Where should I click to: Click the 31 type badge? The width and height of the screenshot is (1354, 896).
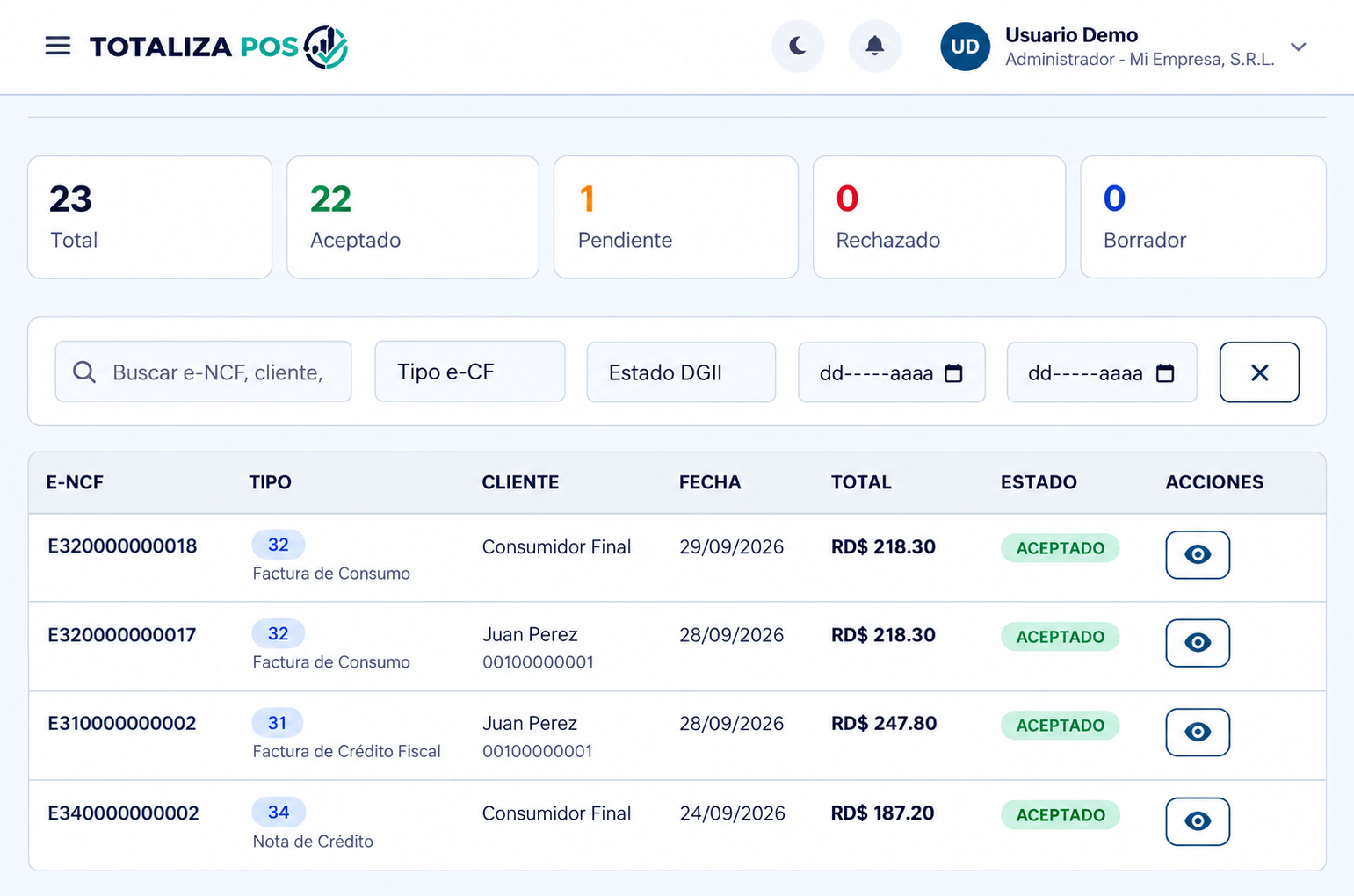point(278,723)
